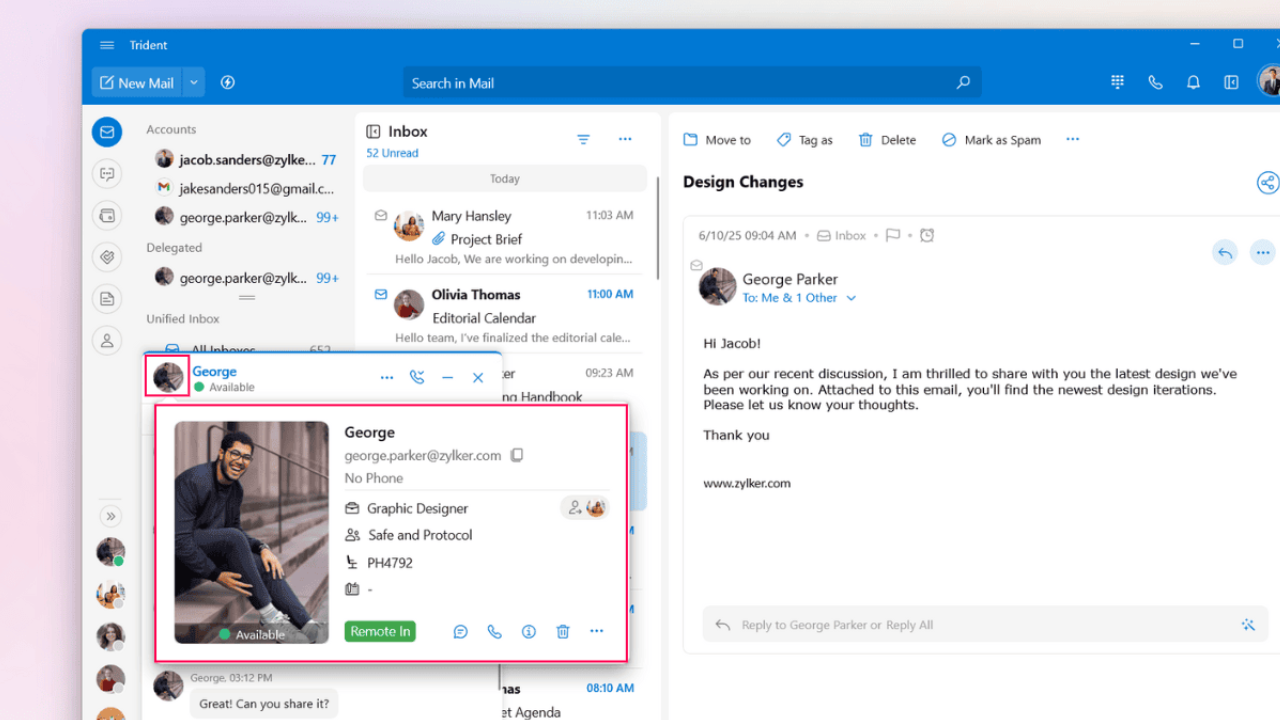
Task: Set a reminder with the alarm clock icon
Action: pos(927,235)
